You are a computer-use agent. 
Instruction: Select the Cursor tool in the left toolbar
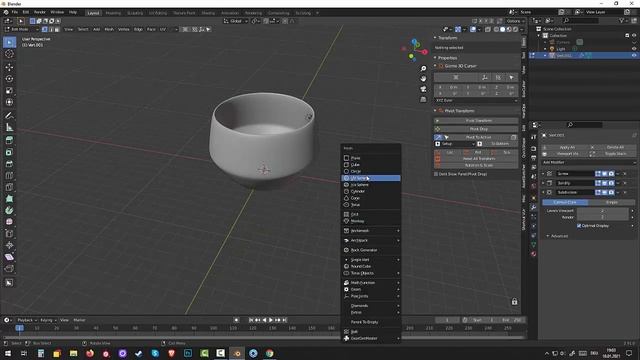coord(9,54)
